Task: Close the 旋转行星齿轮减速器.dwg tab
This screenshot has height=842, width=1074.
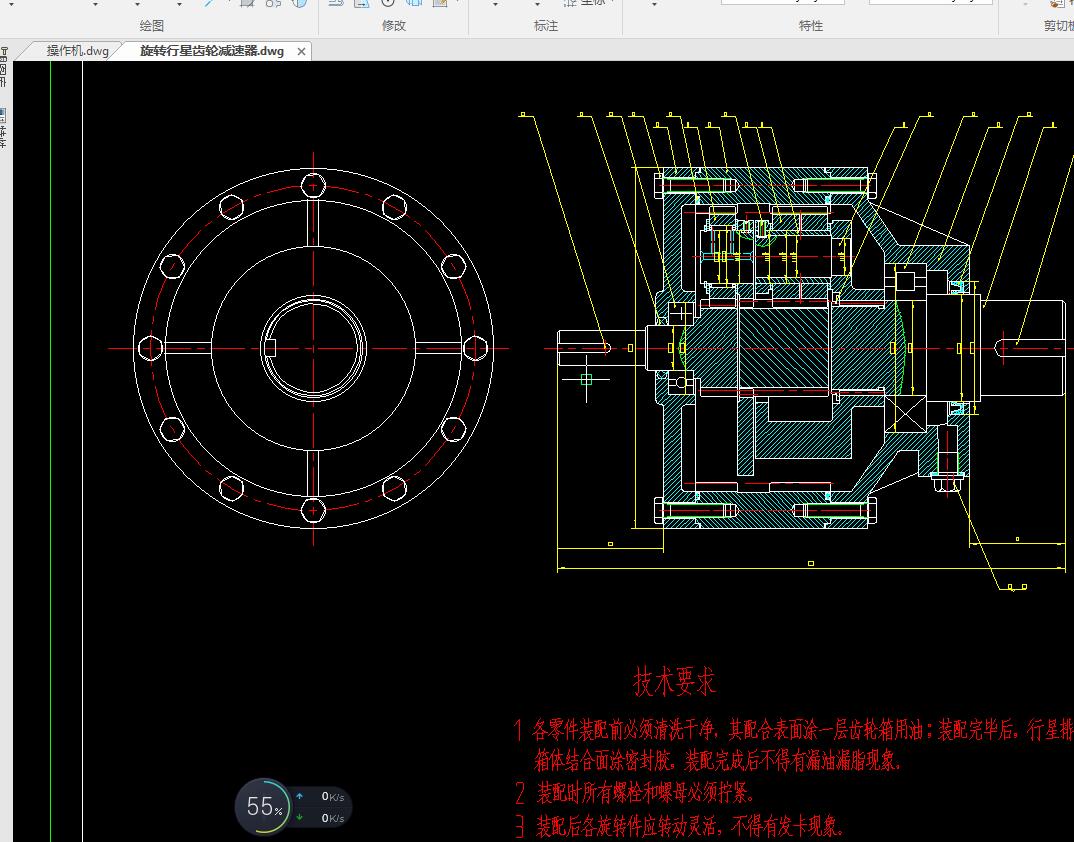Action: pyautogui.click(x=301, y=51)
